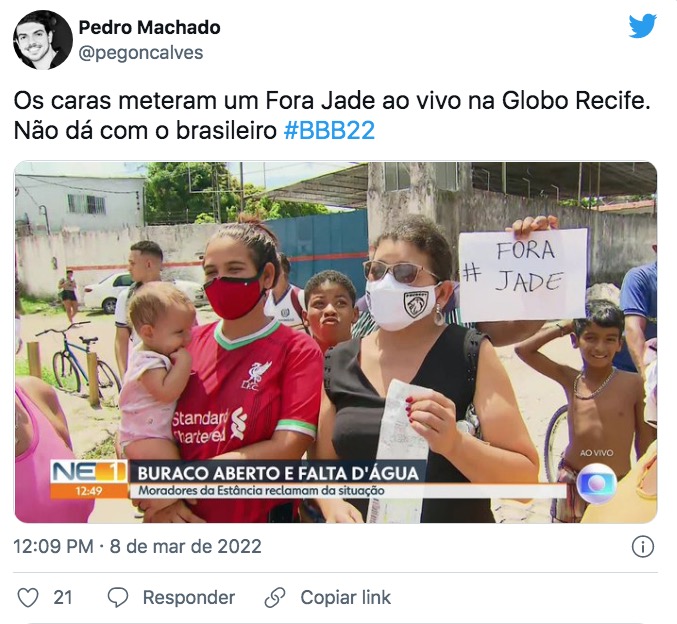This screenshot has height=624, width=677.
Task: Click the Responder button text
Action: pyautogui.click(x=189, y=598)
